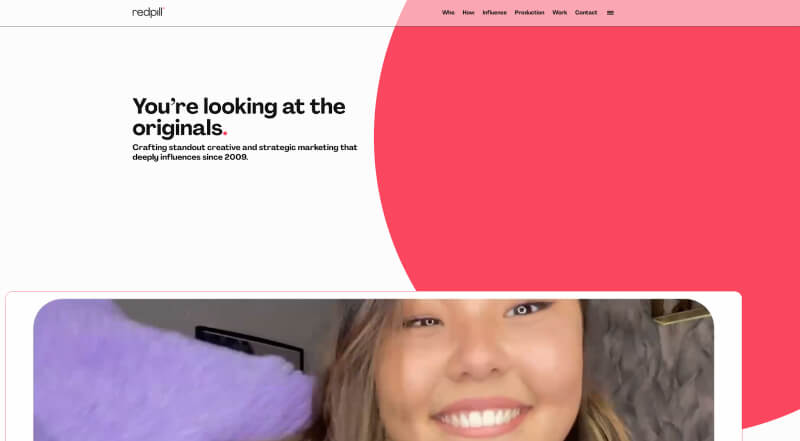Click the red period after "originals"
The height and width of the screenshot is (441, 800).
[x=225, y=134]
